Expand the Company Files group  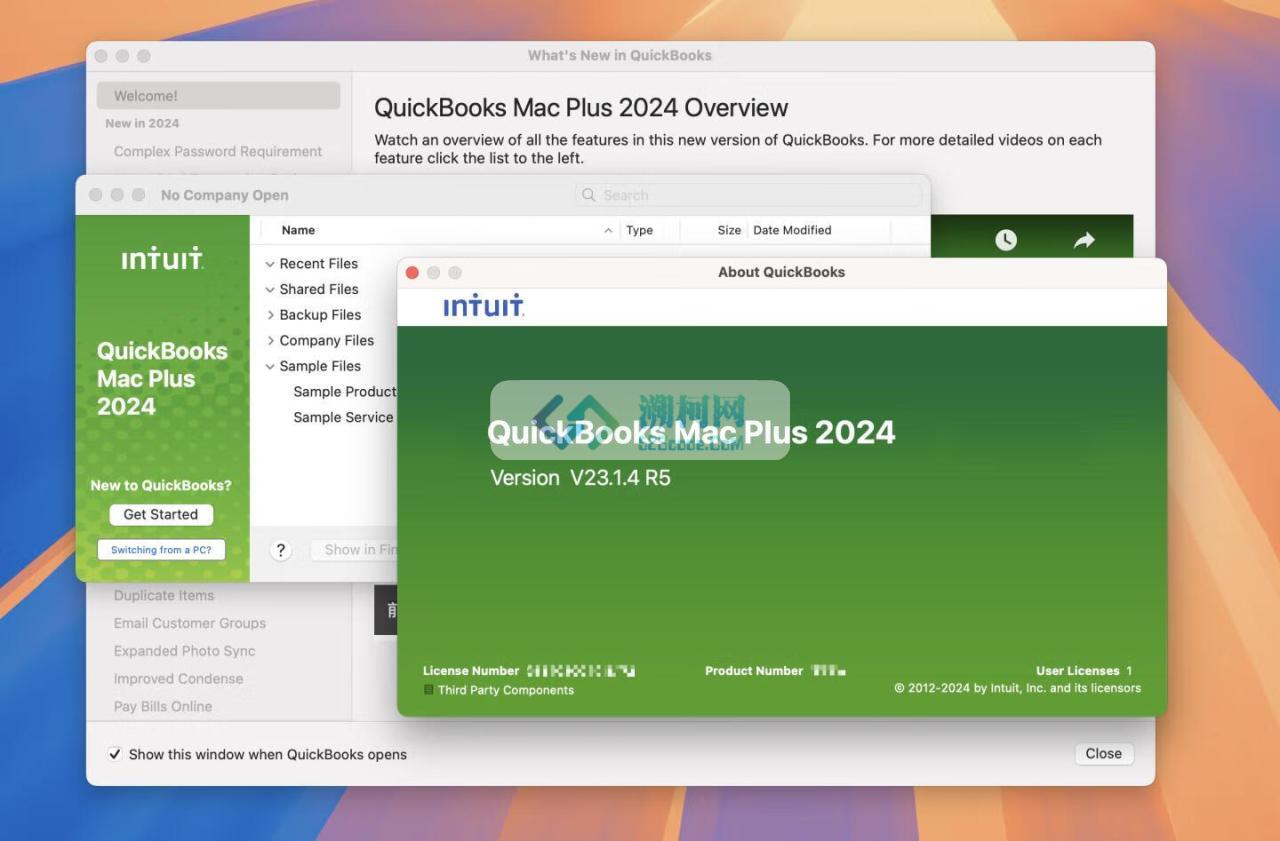click(270, 341)
